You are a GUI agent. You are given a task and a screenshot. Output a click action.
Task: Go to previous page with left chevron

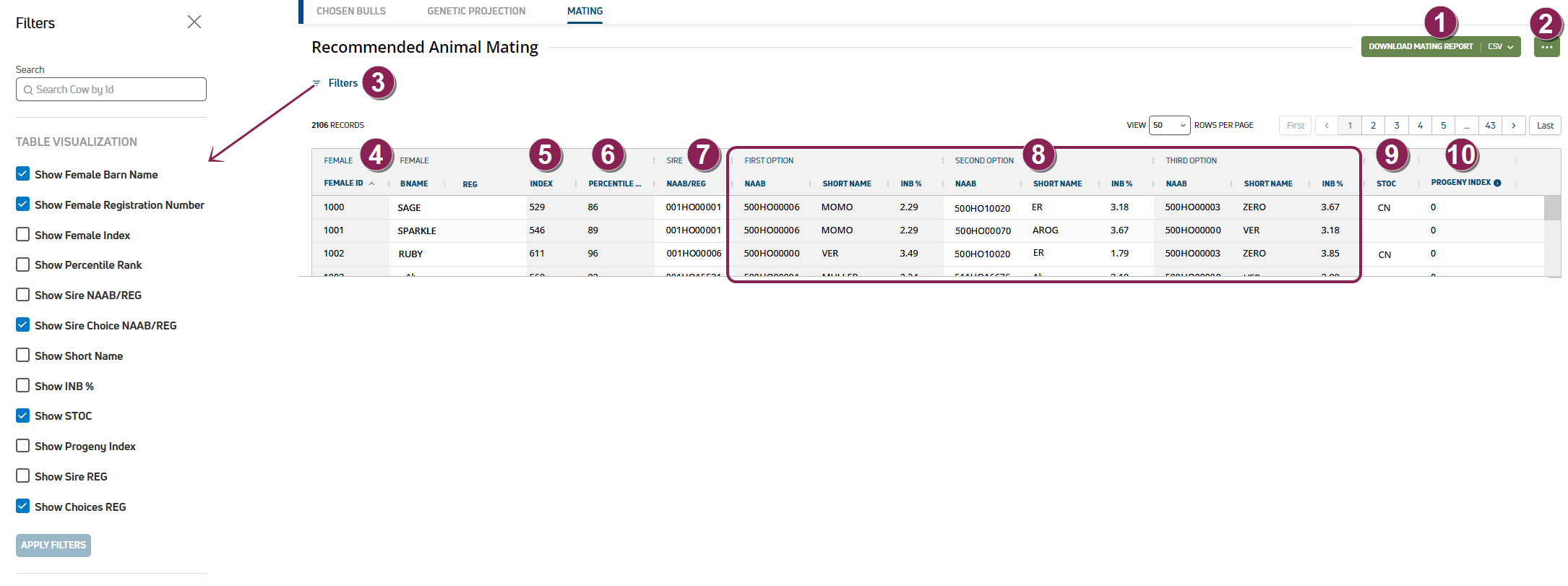[1327, 126]
